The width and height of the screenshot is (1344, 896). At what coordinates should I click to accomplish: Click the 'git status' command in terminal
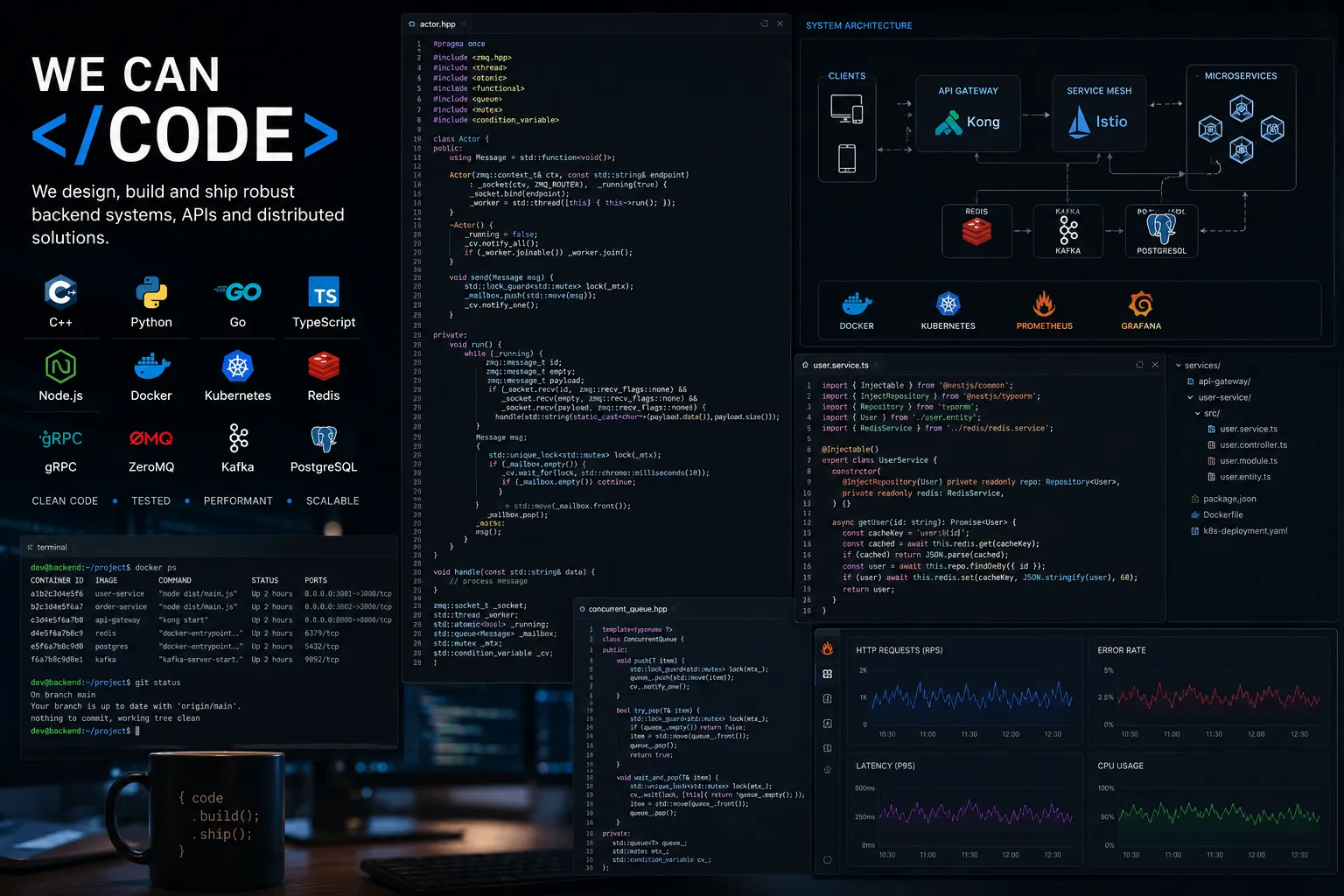(x=157, y=682)
